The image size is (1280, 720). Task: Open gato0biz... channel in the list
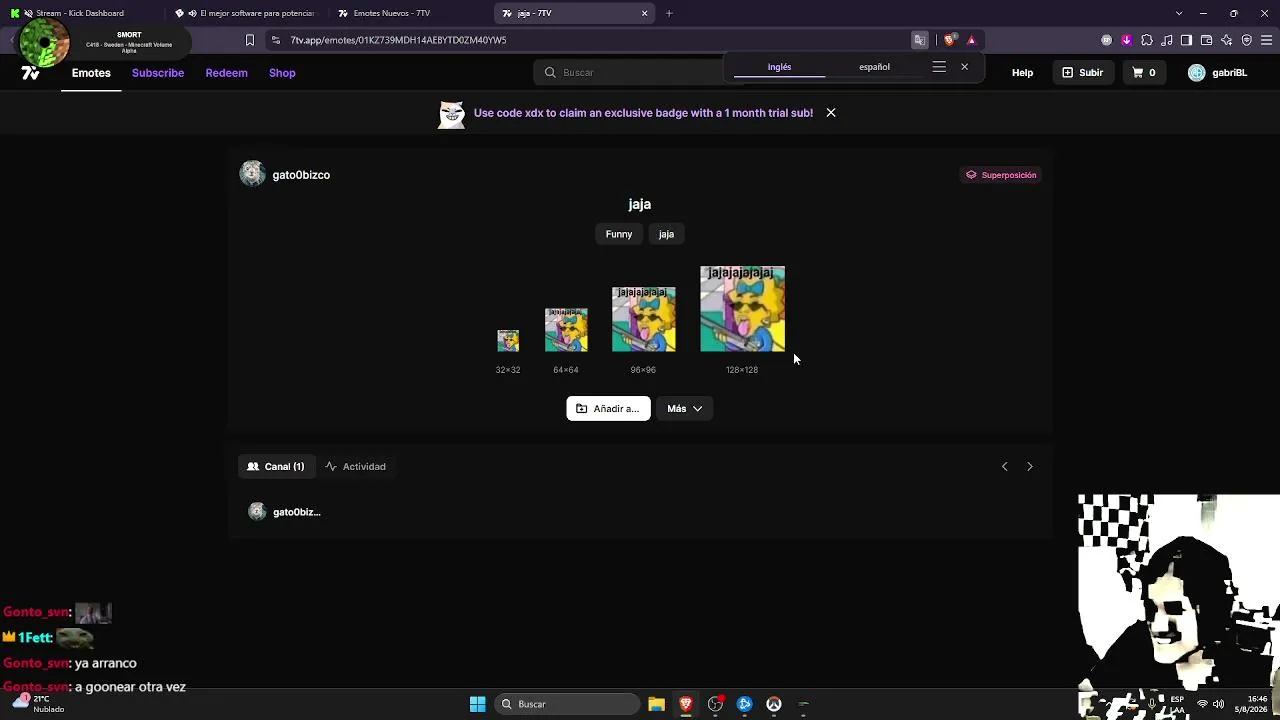(284, 512)
